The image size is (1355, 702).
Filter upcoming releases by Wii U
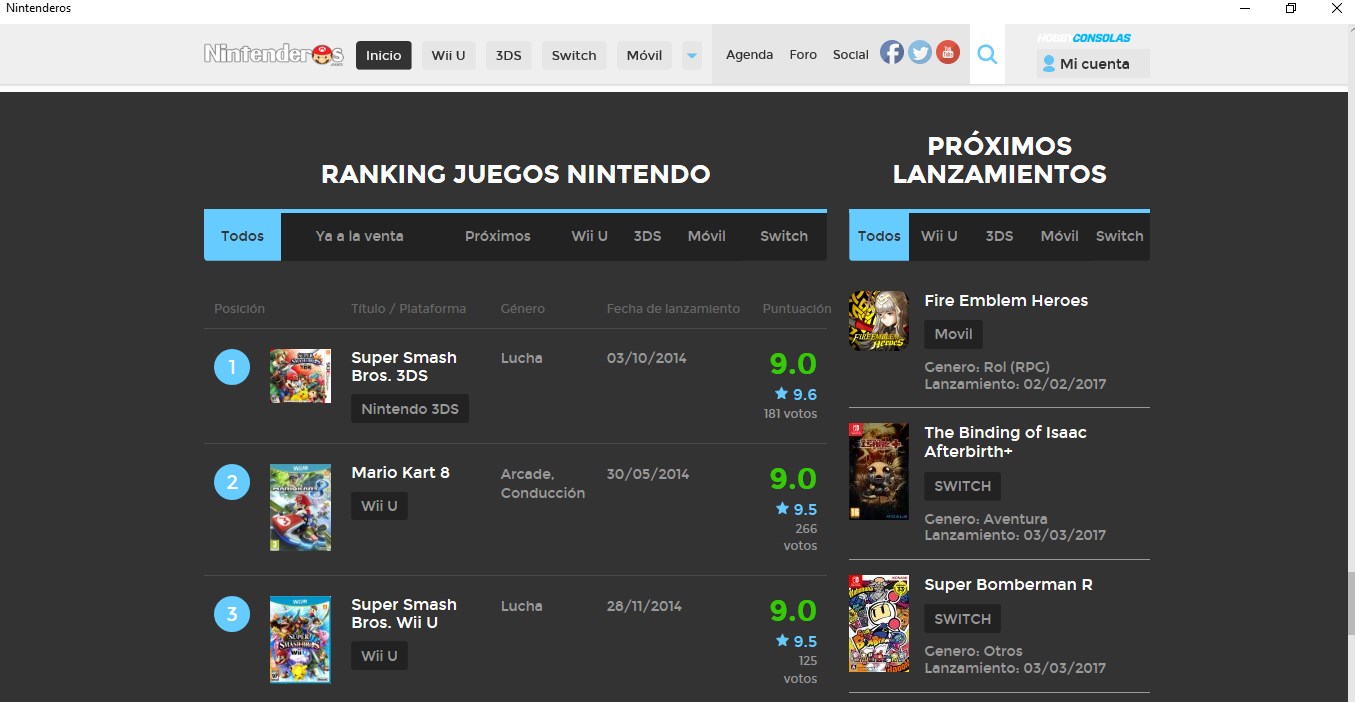click(939, 235)
